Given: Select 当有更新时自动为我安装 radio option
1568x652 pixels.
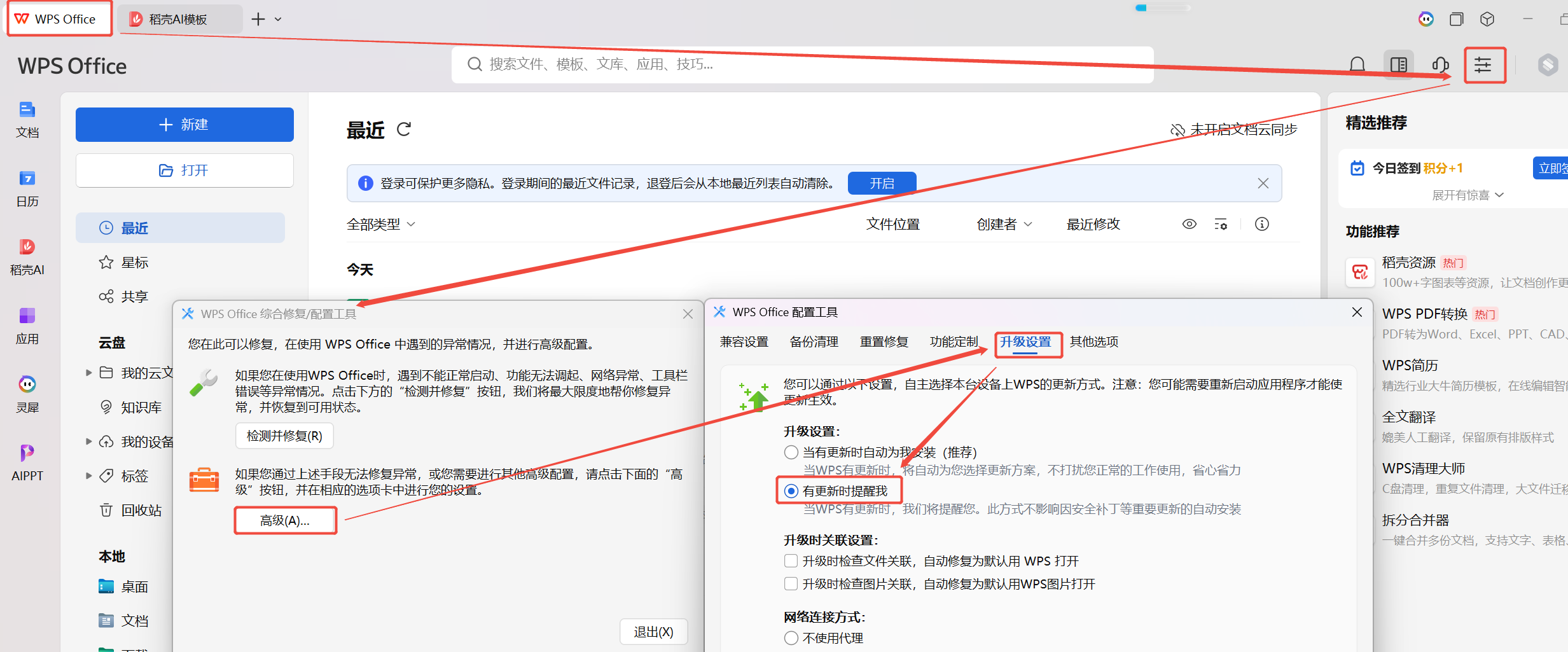Looking at the screenshot, I should 791,452.
